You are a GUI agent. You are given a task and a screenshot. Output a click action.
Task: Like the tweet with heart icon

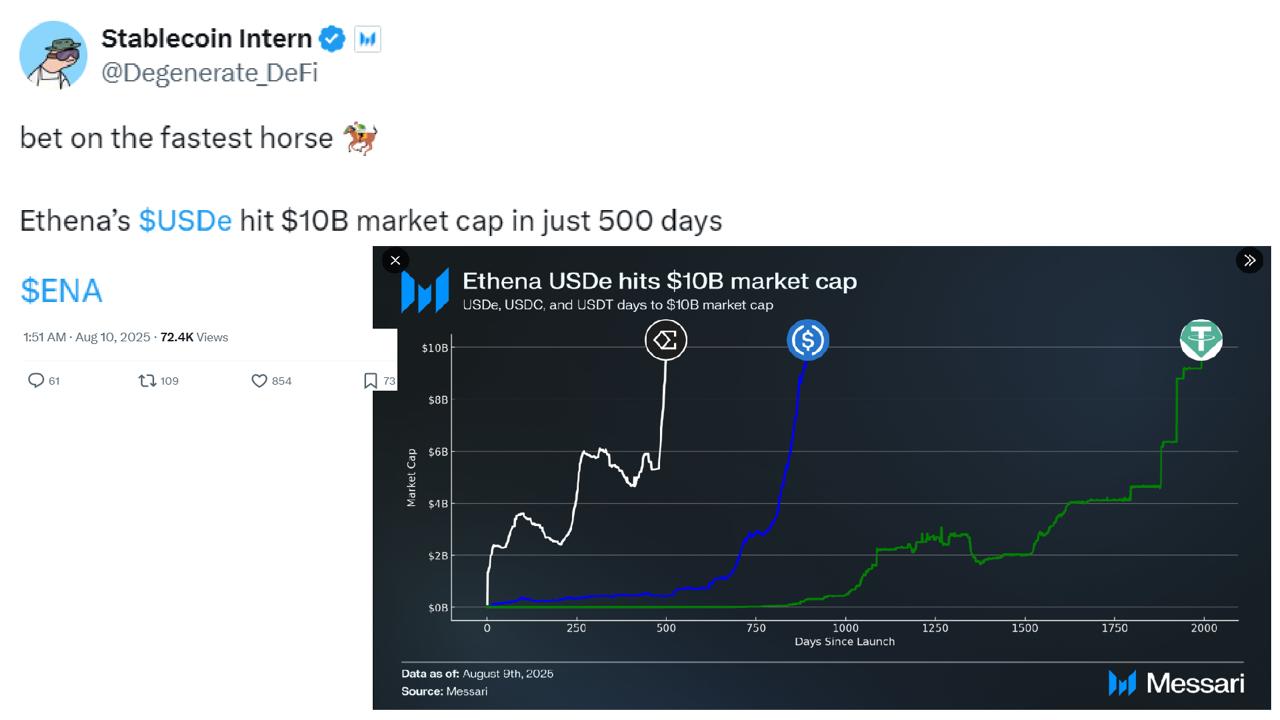tap(259, 380)
